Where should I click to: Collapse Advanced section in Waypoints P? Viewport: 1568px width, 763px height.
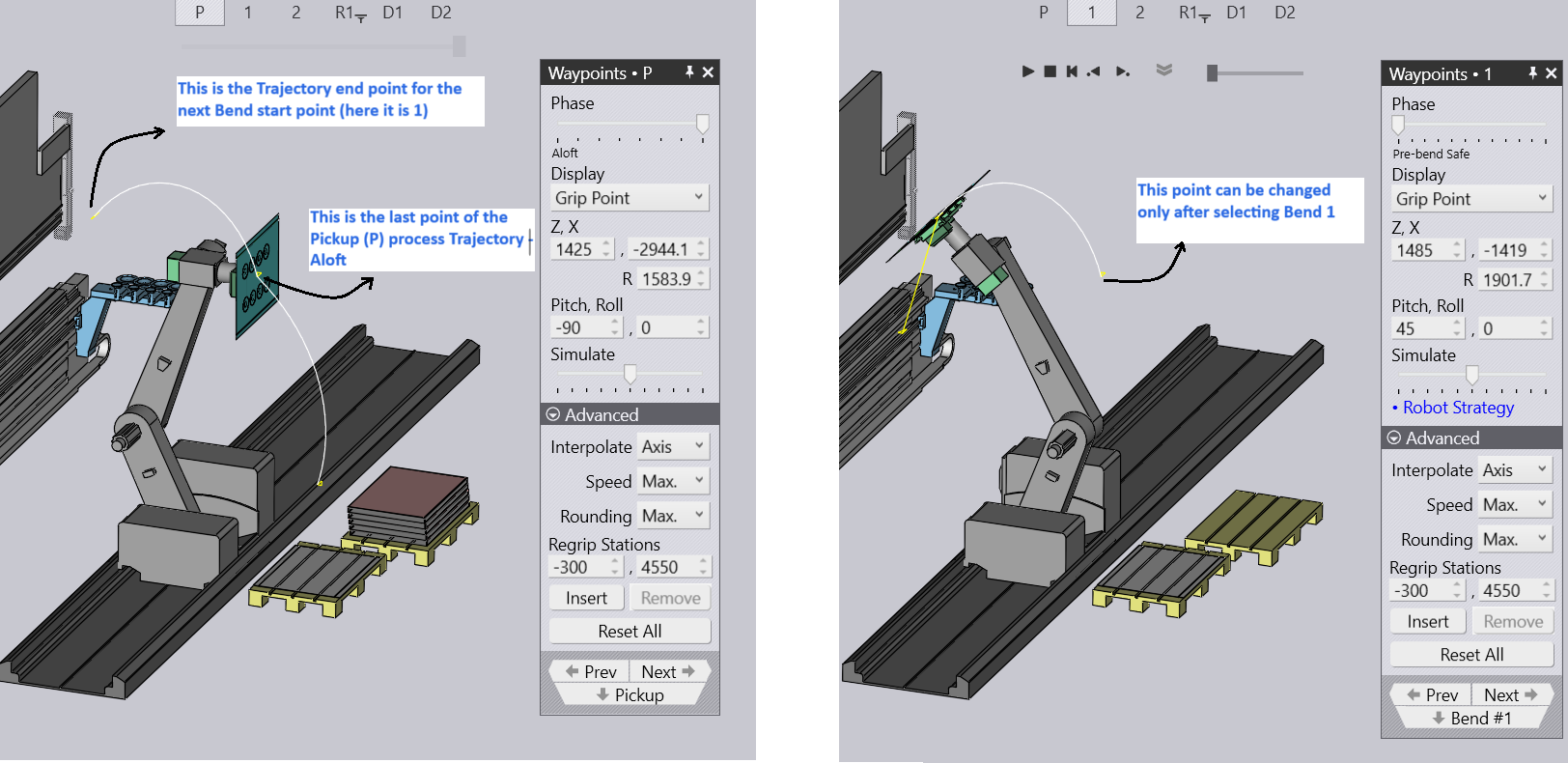coord(630,414)
